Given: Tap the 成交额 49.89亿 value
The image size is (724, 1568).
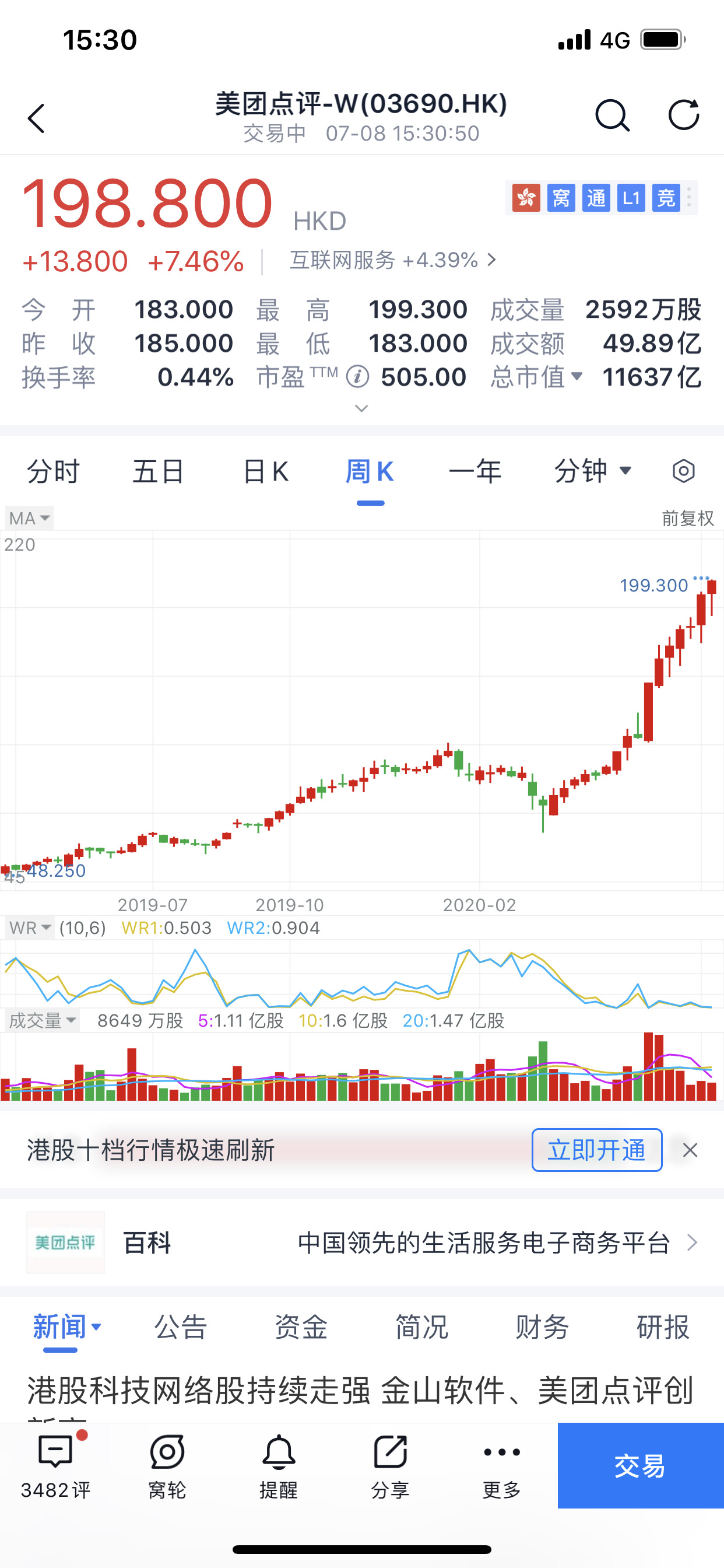Looking at the screenshot, I should (x=652, y=344).
